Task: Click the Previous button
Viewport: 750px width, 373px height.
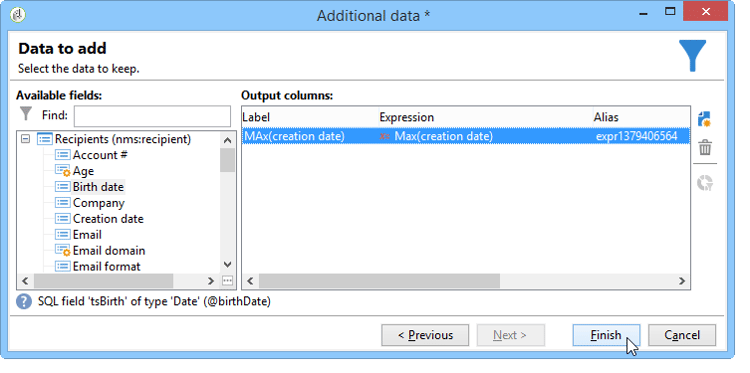Action: [x=425, y=335]
